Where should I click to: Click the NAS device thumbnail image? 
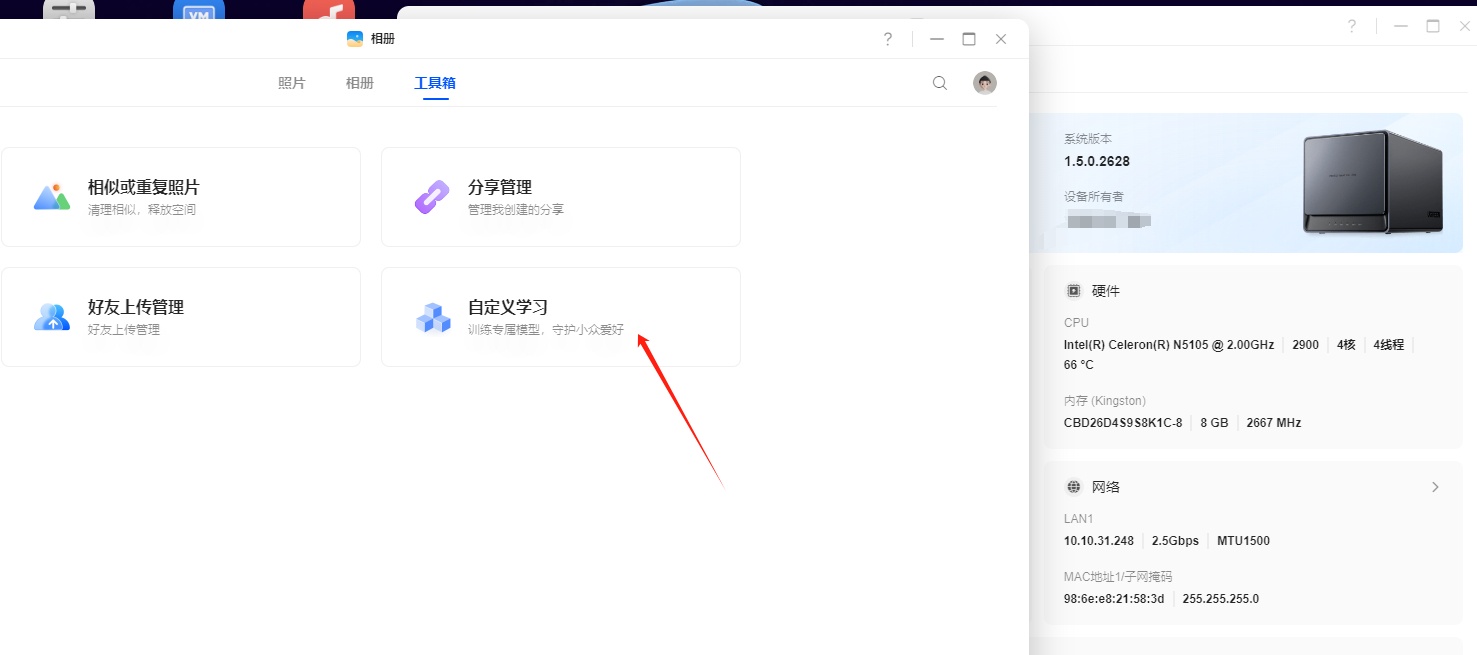(1373, 182)
